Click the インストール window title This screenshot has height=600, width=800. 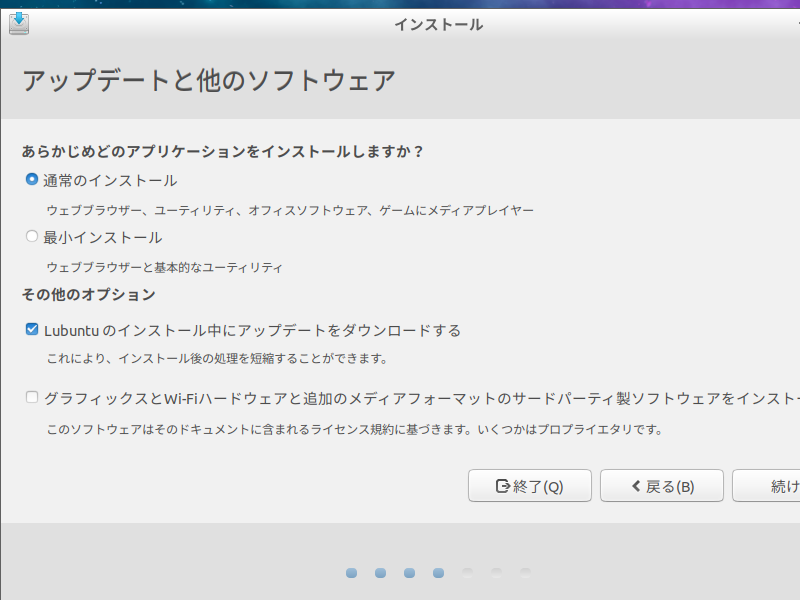(438, 24)
